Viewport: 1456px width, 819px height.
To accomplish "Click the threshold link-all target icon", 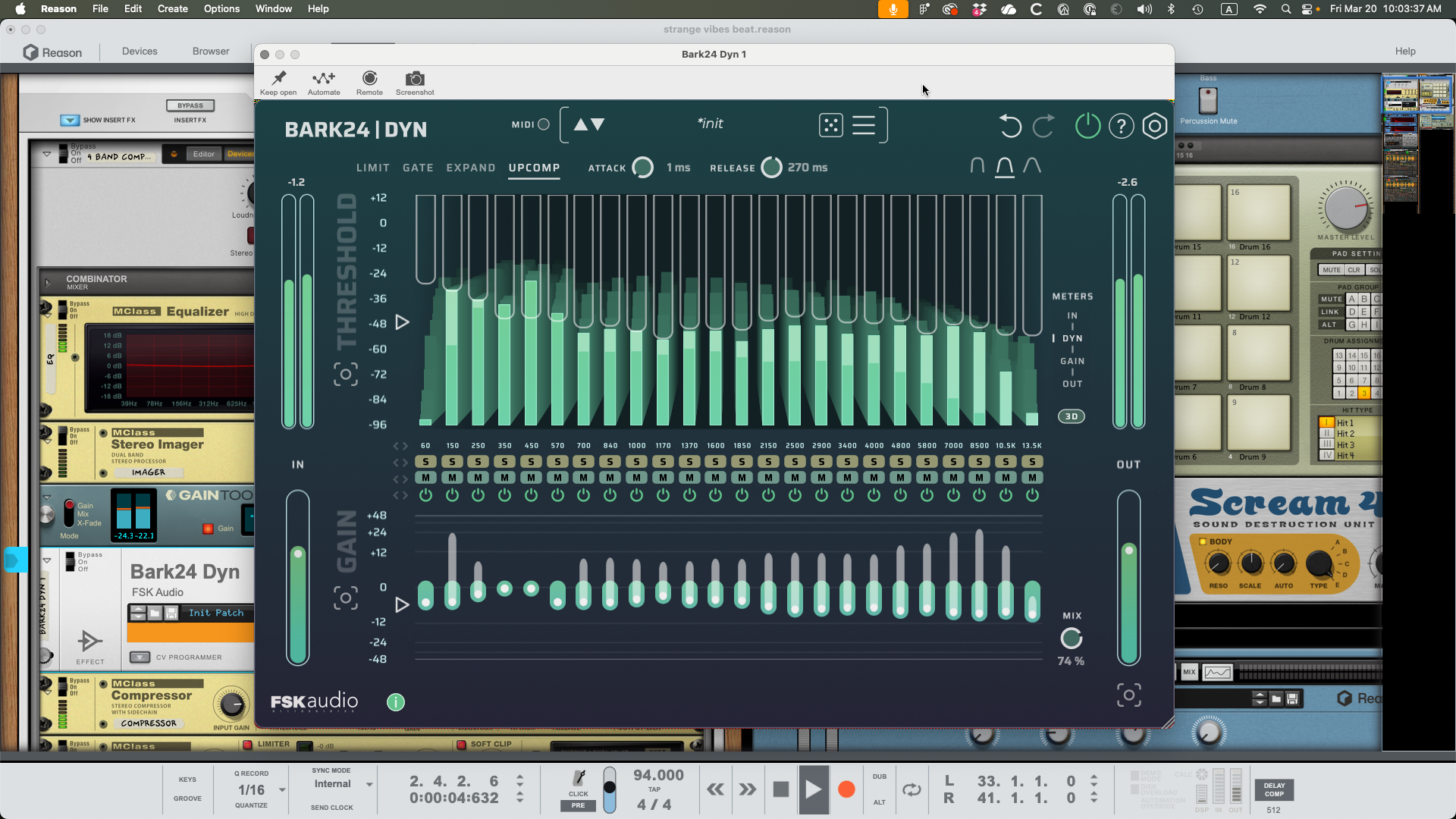I will [346, 374].
